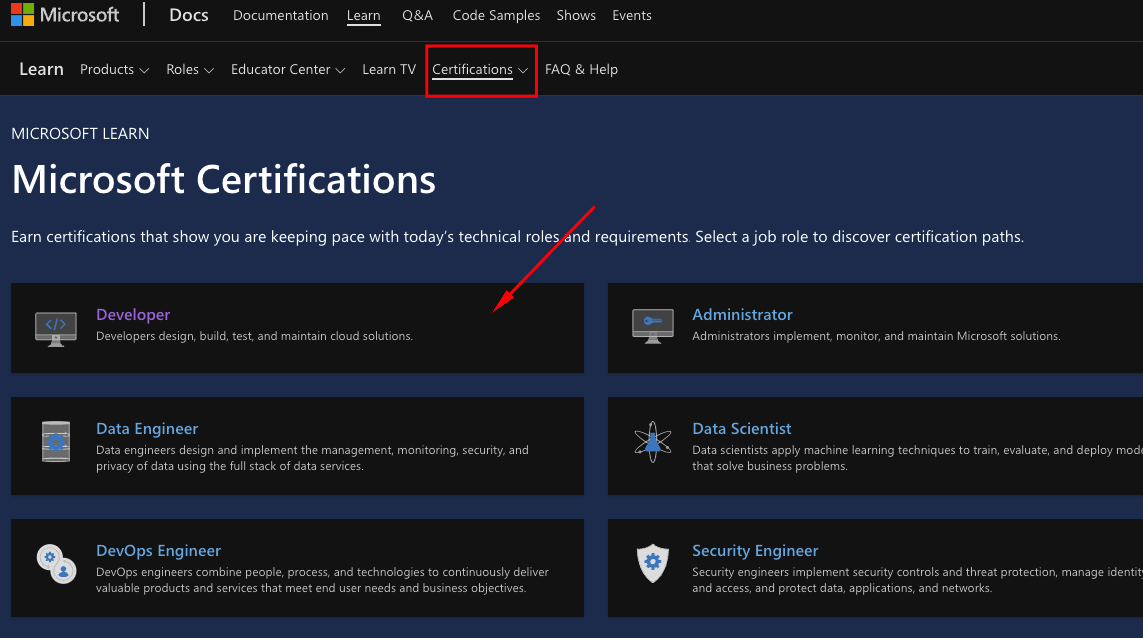Click 'Security engineers implement security controls' description
The image size is (1143, 638).
(918, 580)
